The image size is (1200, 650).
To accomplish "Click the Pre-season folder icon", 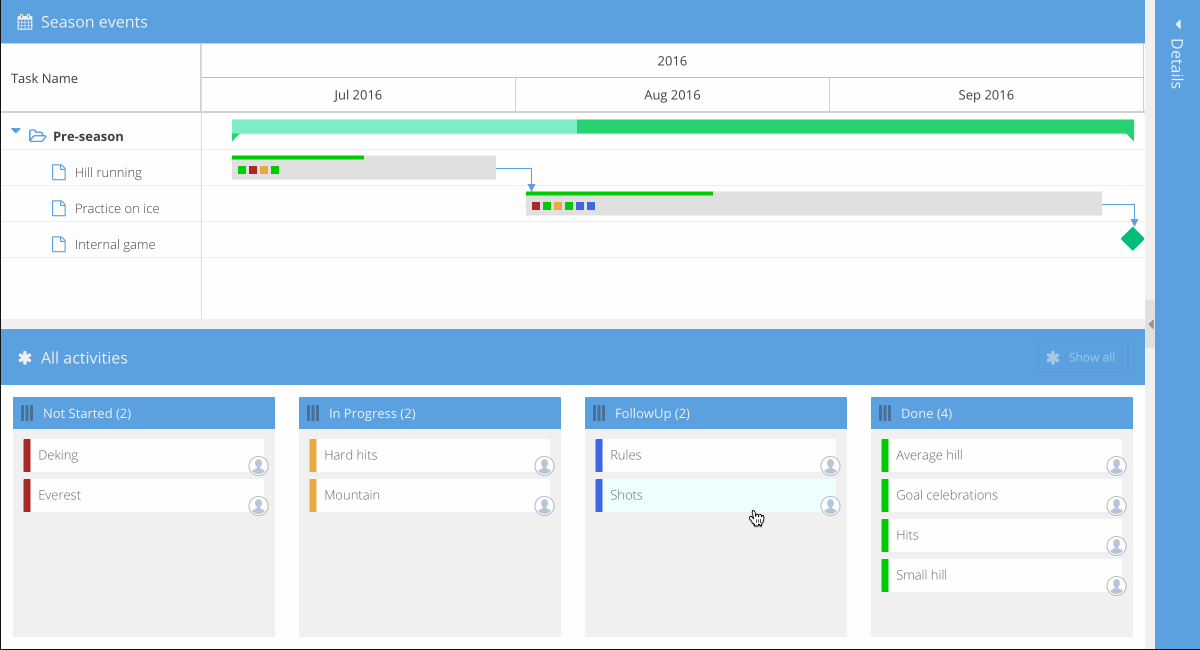I will [x=37, y=136].
